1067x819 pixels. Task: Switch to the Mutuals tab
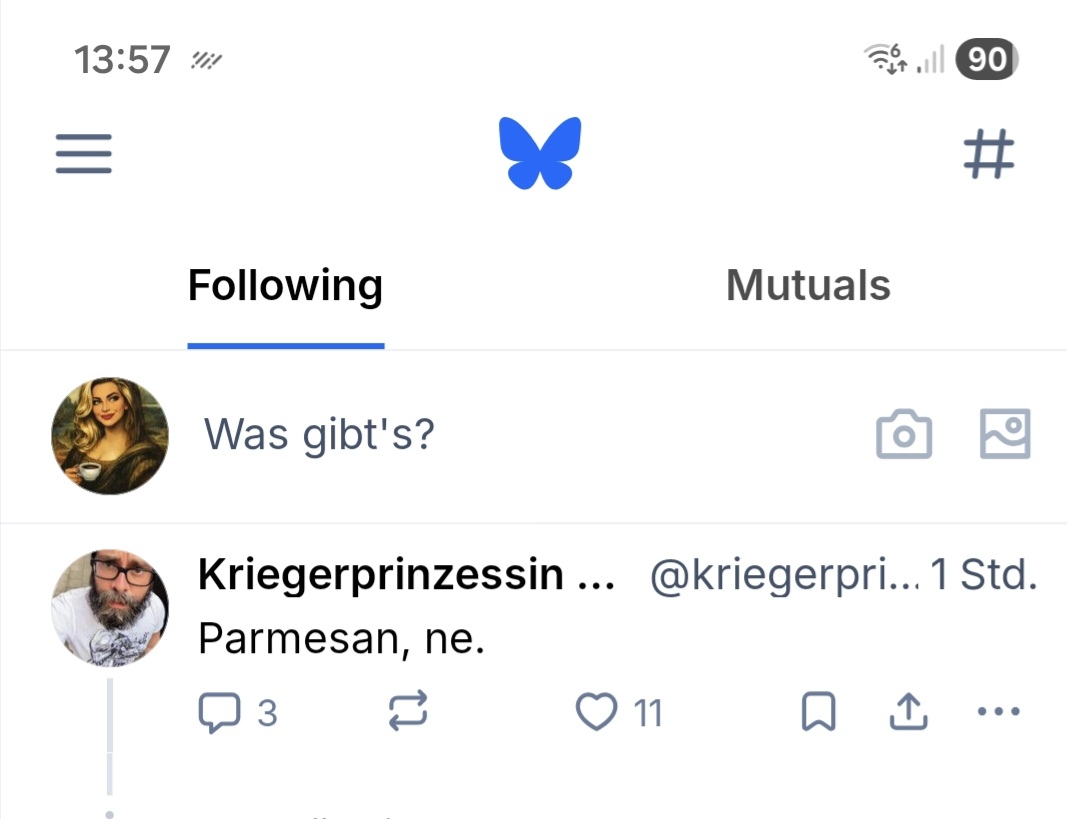click(x=808, y=286)
